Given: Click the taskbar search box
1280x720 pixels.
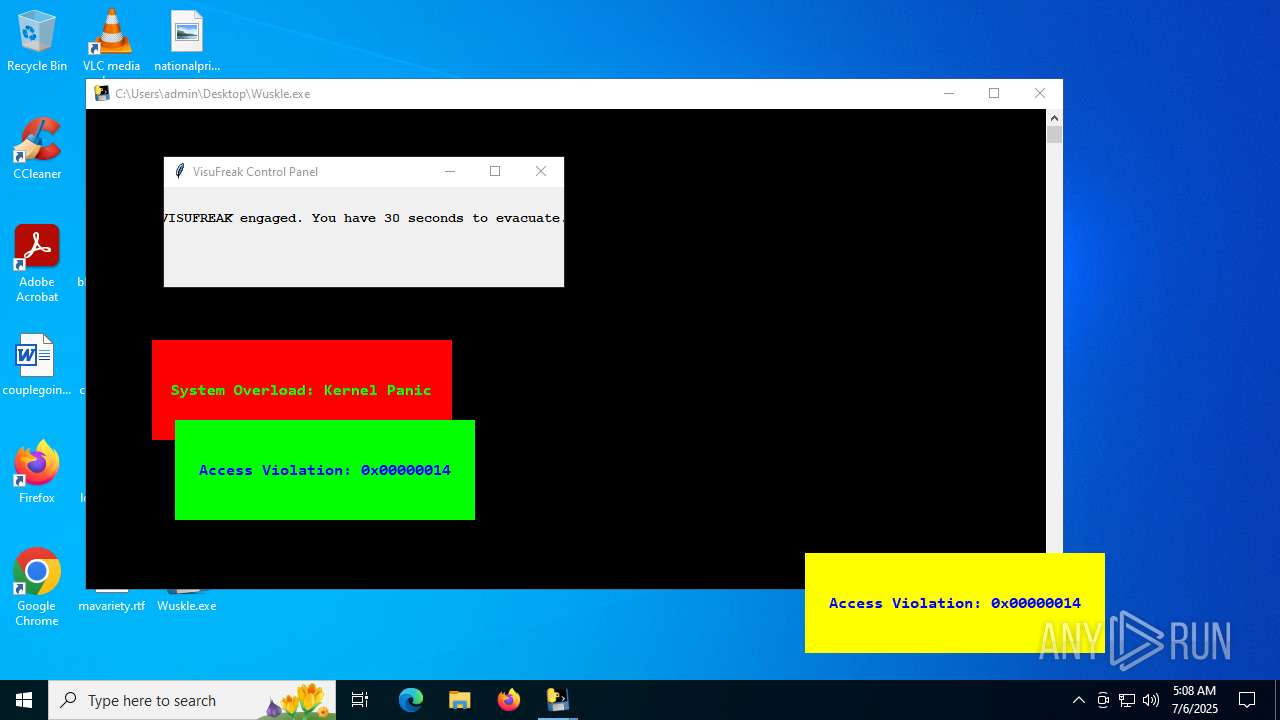Looking at the screenshot, I should (193, 700).
